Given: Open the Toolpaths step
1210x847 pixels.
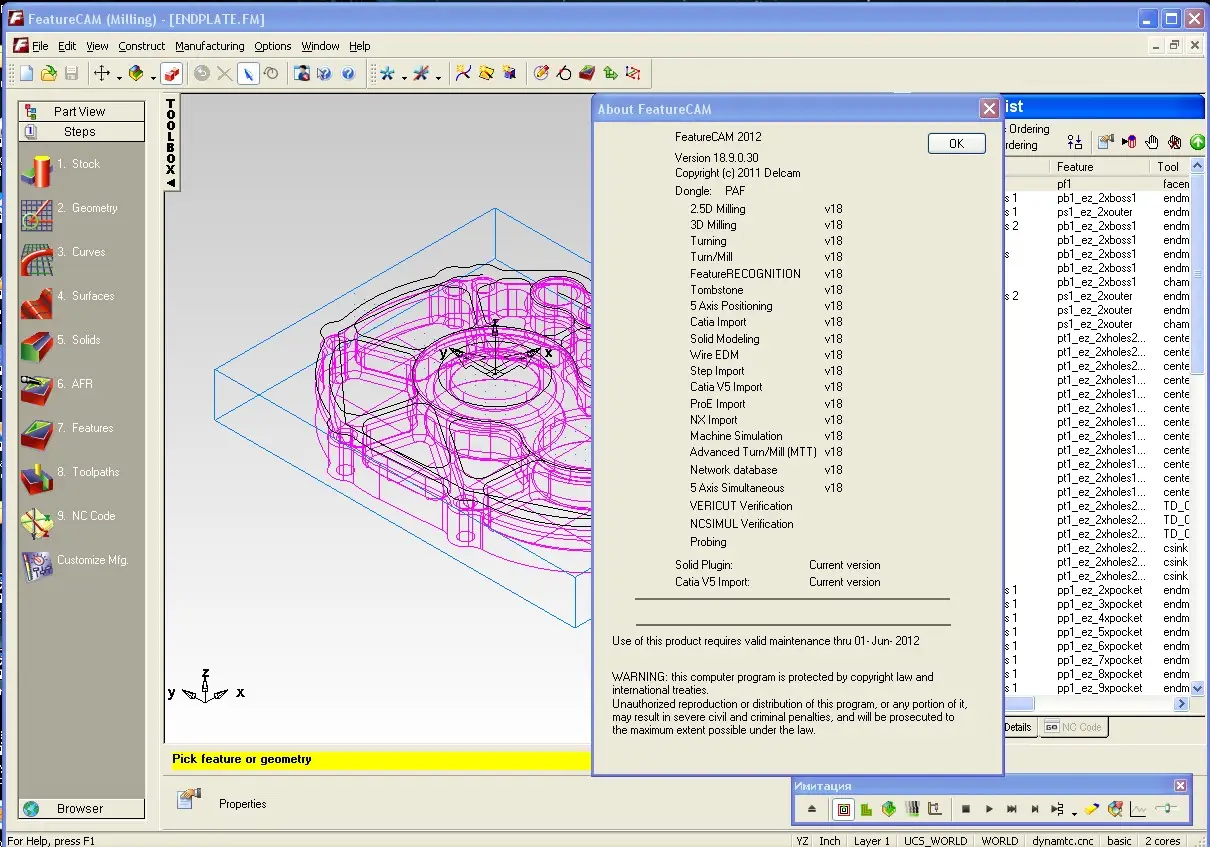Looking at the screenshot, I should pyautogui.click(x=36, y=478).
